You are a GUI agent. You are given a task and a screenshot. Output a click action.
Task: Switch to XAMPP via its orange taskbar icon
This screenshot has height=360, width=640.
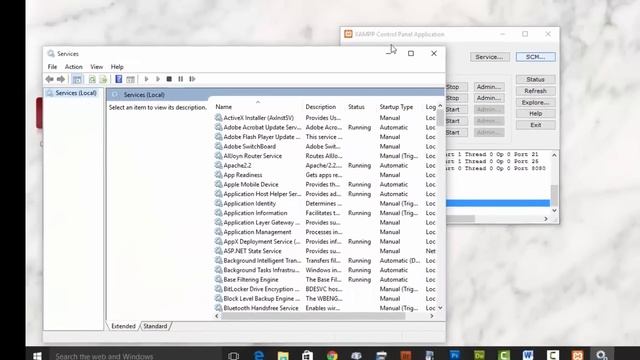[x=577, y=356]
